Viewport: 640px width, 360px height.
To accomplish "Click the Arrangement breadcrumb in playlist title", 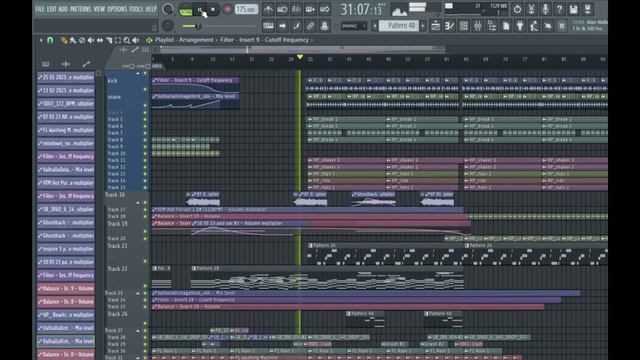I will click(x=196, y=40).
